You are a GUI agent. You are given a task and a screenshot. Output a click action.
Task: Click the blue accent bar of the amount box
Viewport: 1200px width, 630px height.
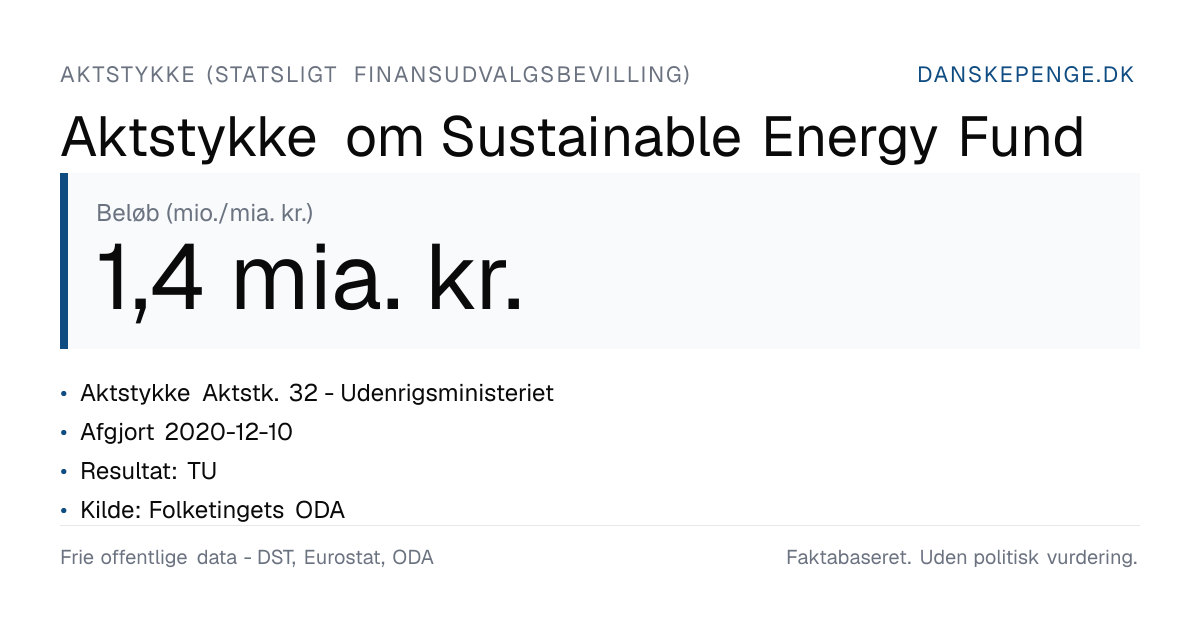tap(64, 261)
